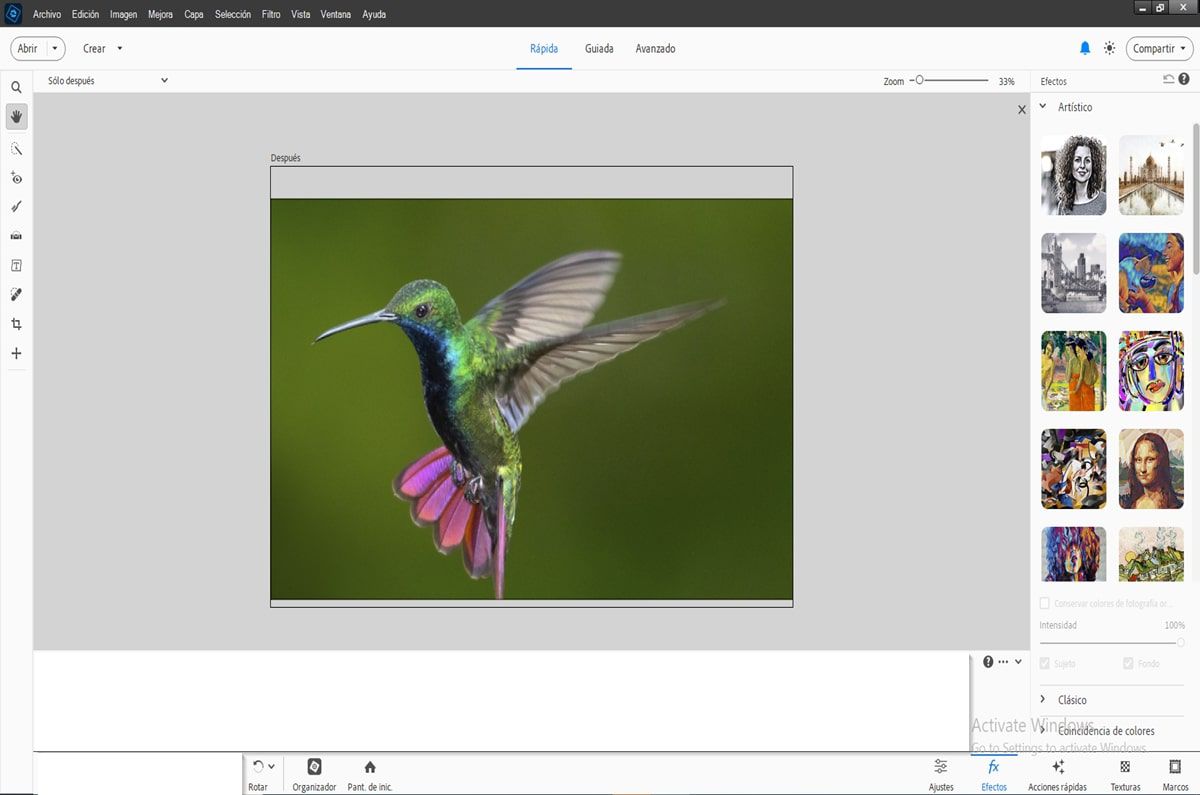Switch to the Guiada tab

coord(599,49)
